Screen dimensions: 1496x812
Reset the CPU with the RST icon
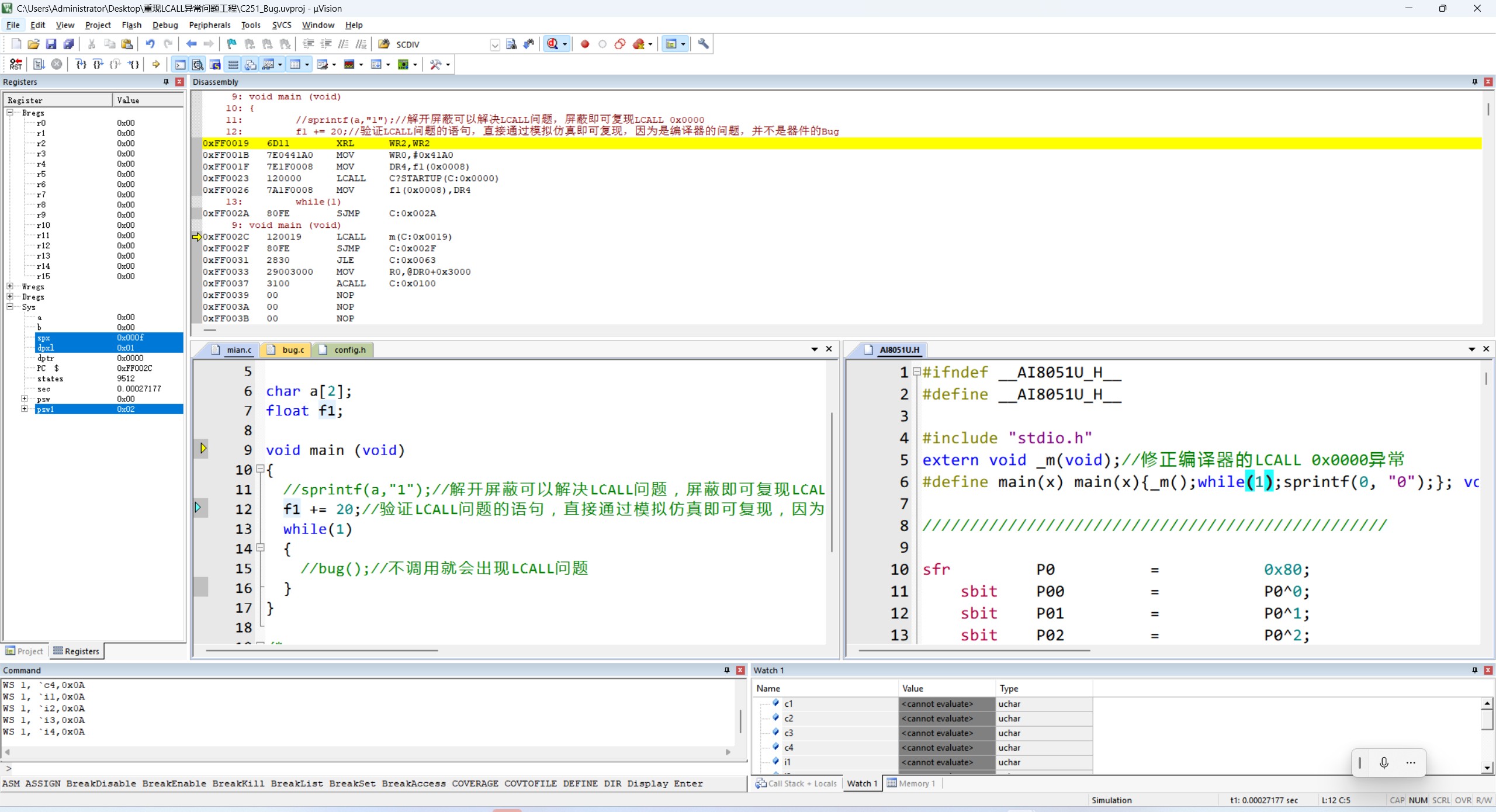coord(16,64)
